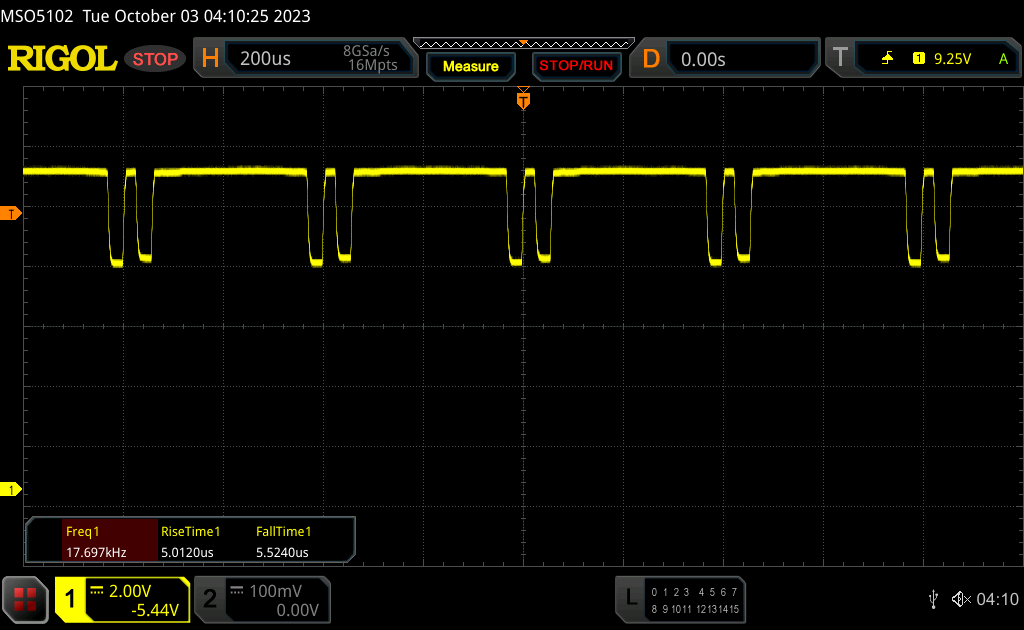The width and height of the screenshot is (1024, 630).
Task: Click the orange trigger level marker on left edge
Action: [x=10, y=213]
